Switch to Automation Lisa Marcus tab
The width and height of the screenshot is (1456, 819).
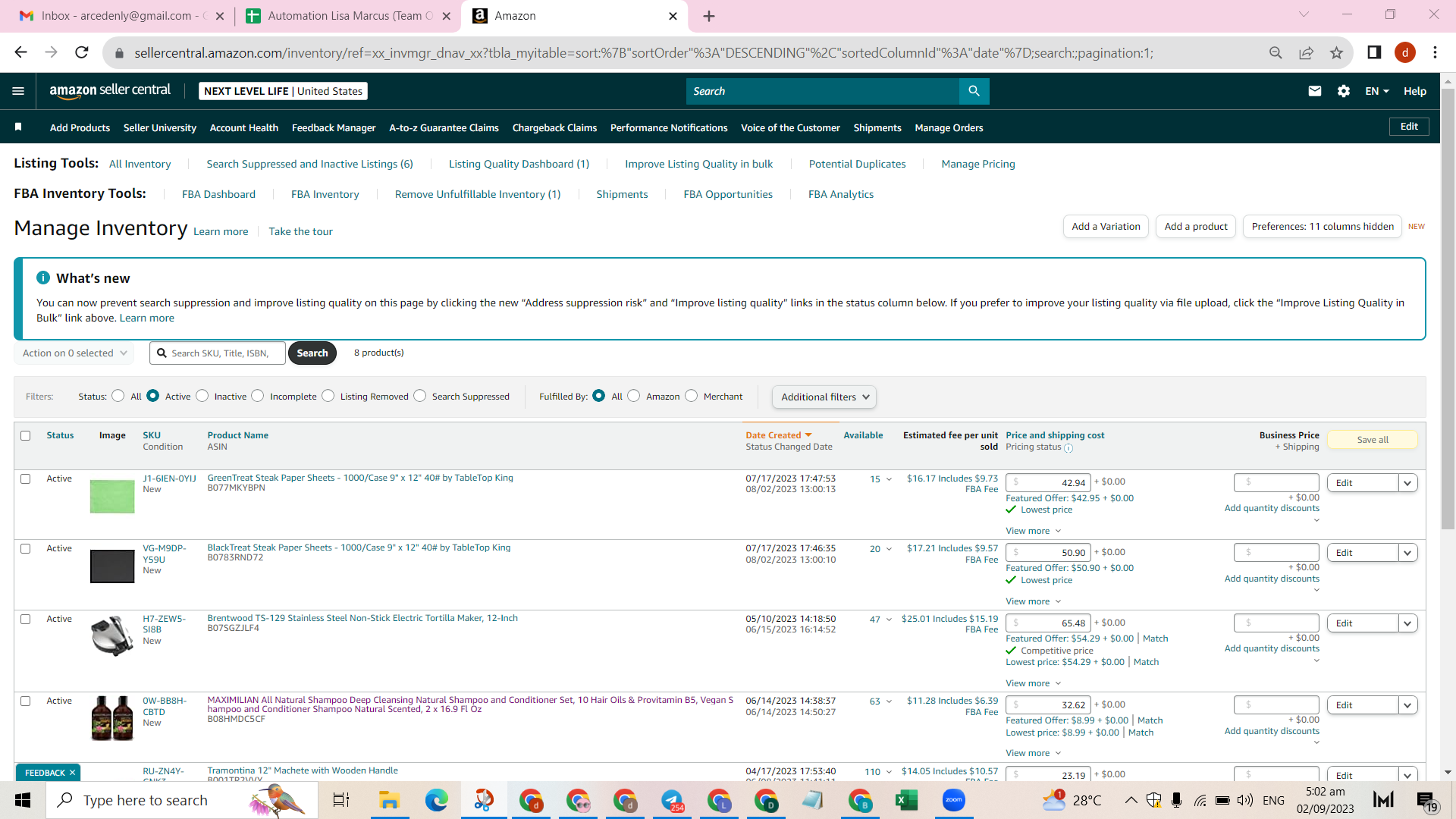click(347, 16)
